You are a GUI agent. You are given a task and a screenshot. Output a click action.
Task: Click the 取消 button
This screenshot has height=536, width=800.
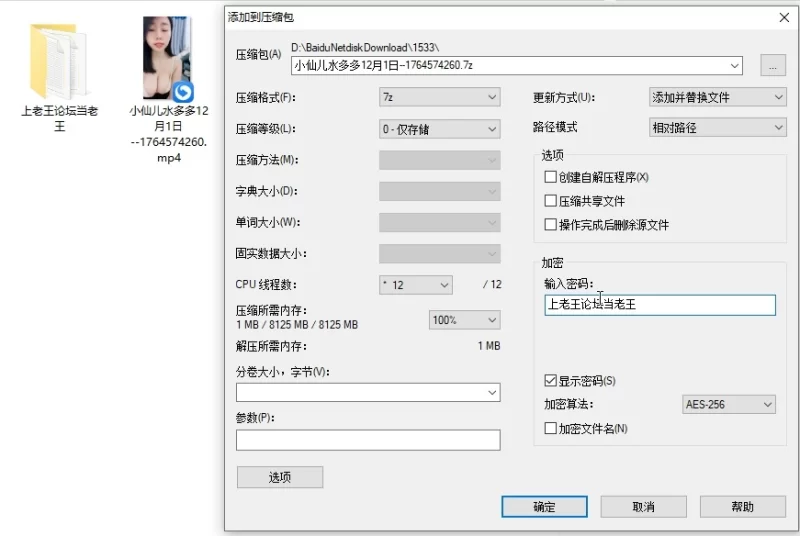(x=643, y=507)
